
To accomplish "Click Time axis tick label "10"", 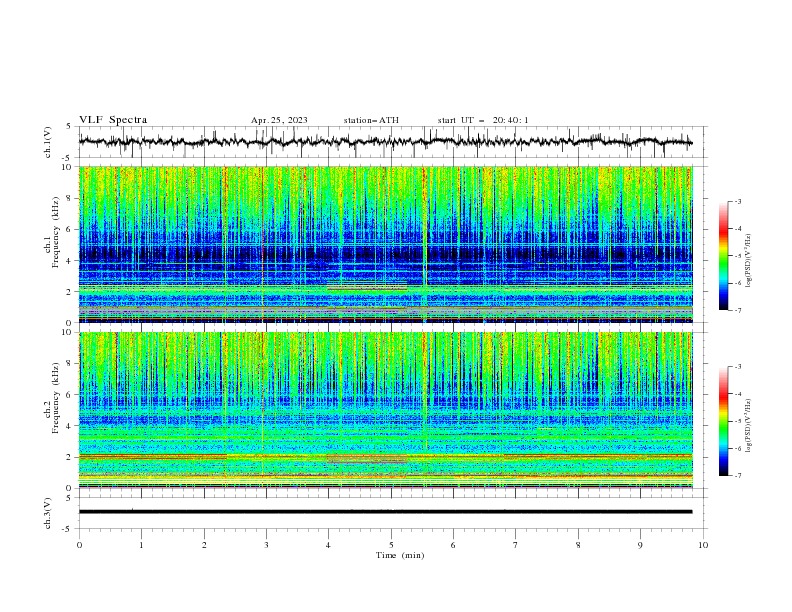I will (x=703, y=545).
